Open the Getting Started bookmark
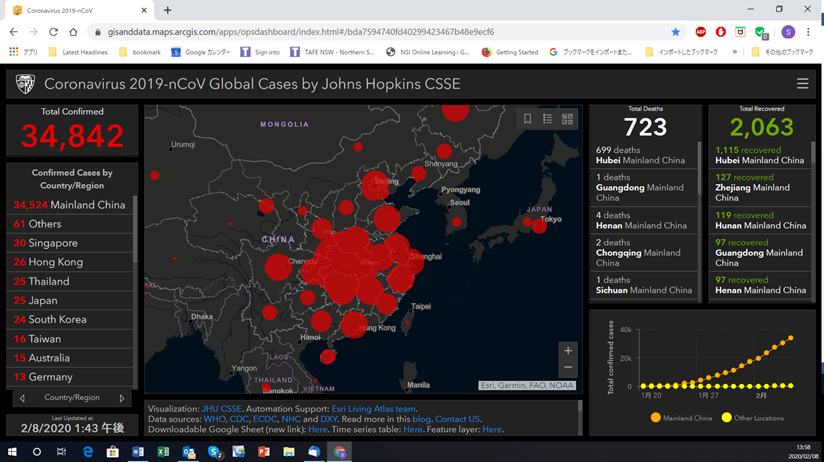Image resolution: width=824 pixels, height=462 pixels. click(510, 52)
